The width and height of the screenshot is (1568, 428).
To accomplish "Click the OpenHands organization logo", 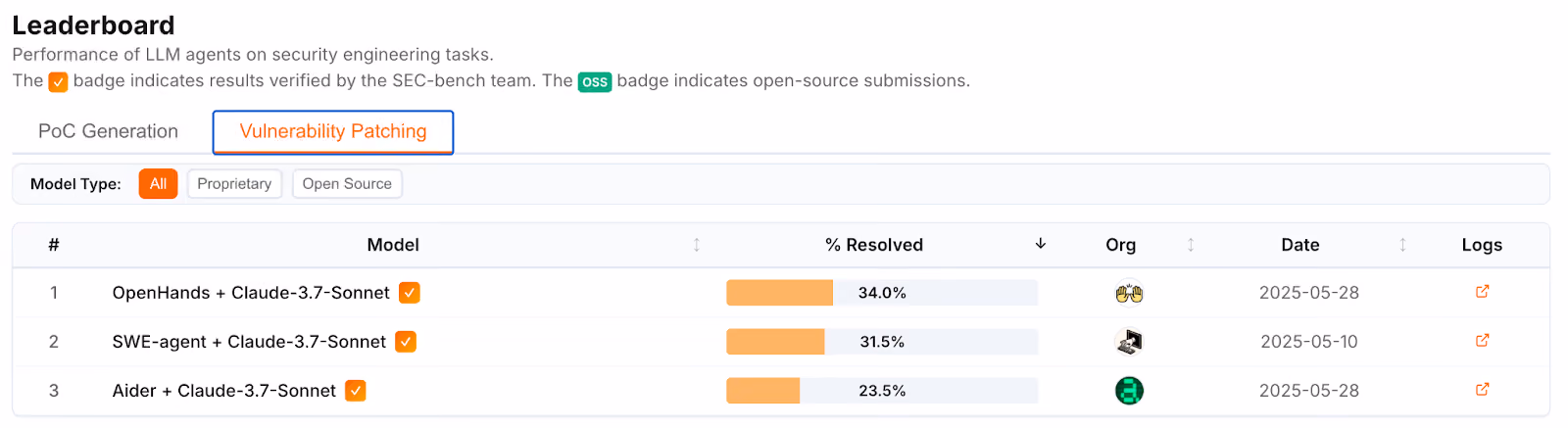I will tap(1129, 293).
